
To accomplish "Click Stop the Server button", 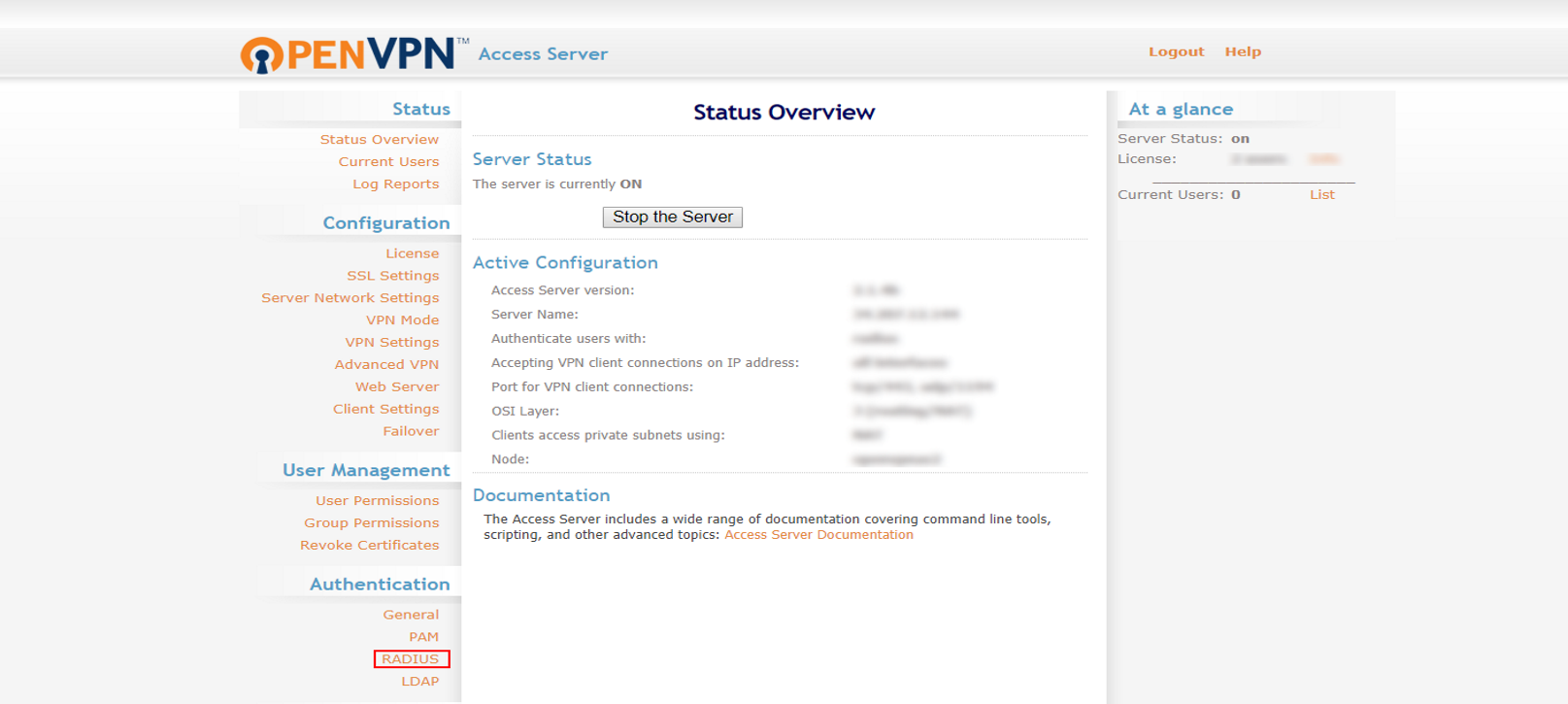I will coord(673,218).
